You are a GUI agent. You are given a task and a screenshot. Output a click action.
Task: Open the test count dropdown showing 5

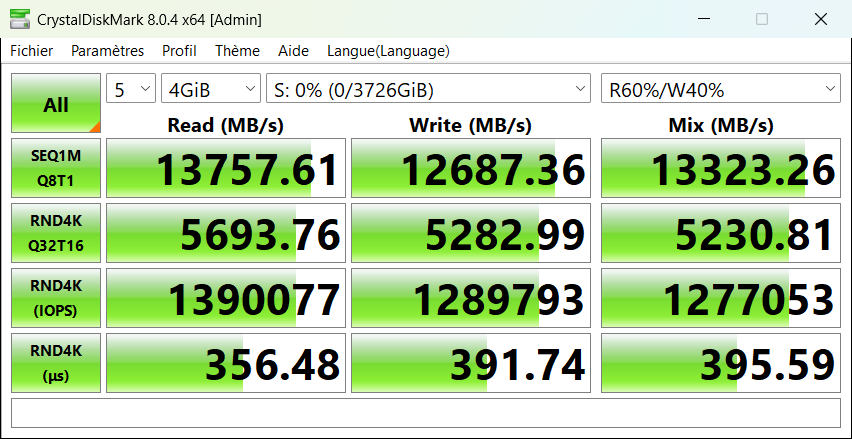[131, 90]
